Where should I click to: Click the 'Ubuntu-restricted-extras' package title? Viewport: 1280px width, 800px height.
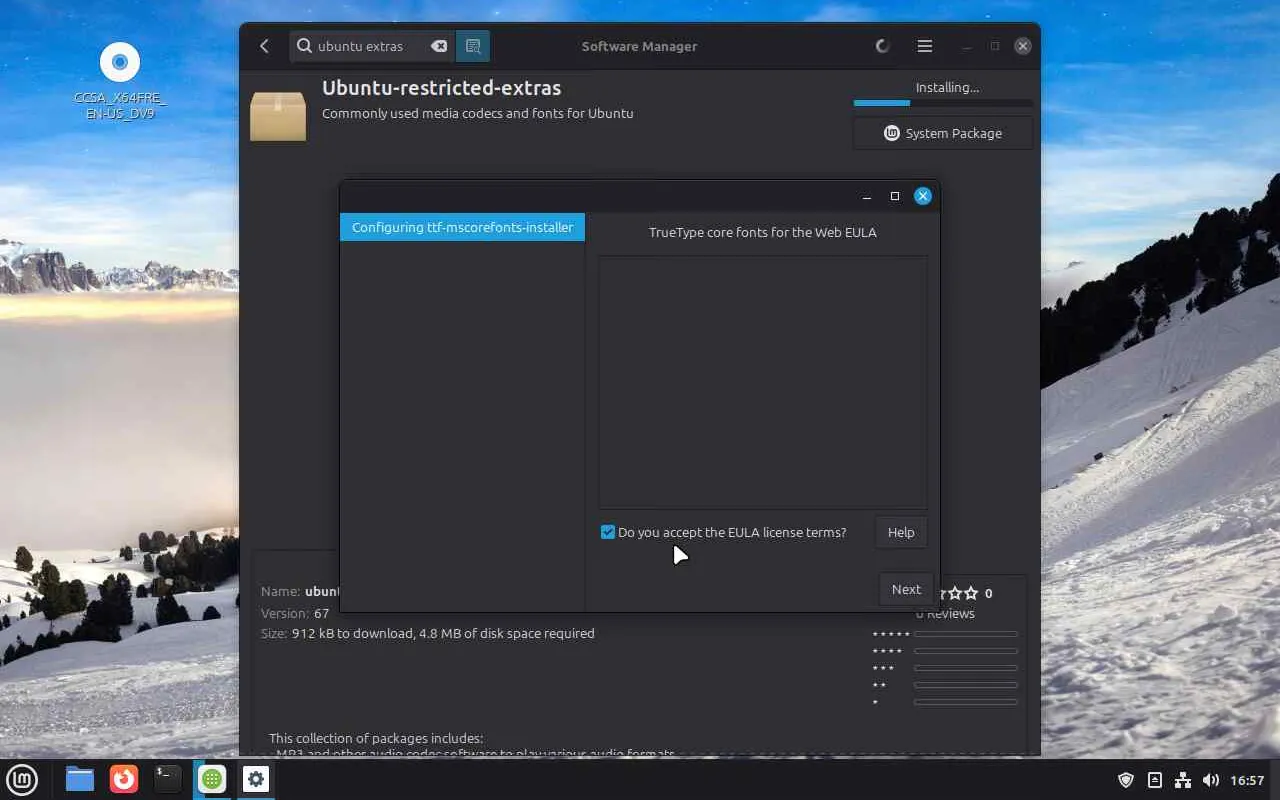pos(441,88)
